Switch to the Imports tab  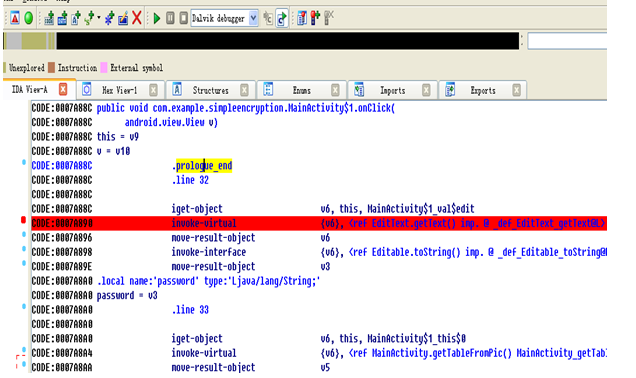tap(393, 90)
